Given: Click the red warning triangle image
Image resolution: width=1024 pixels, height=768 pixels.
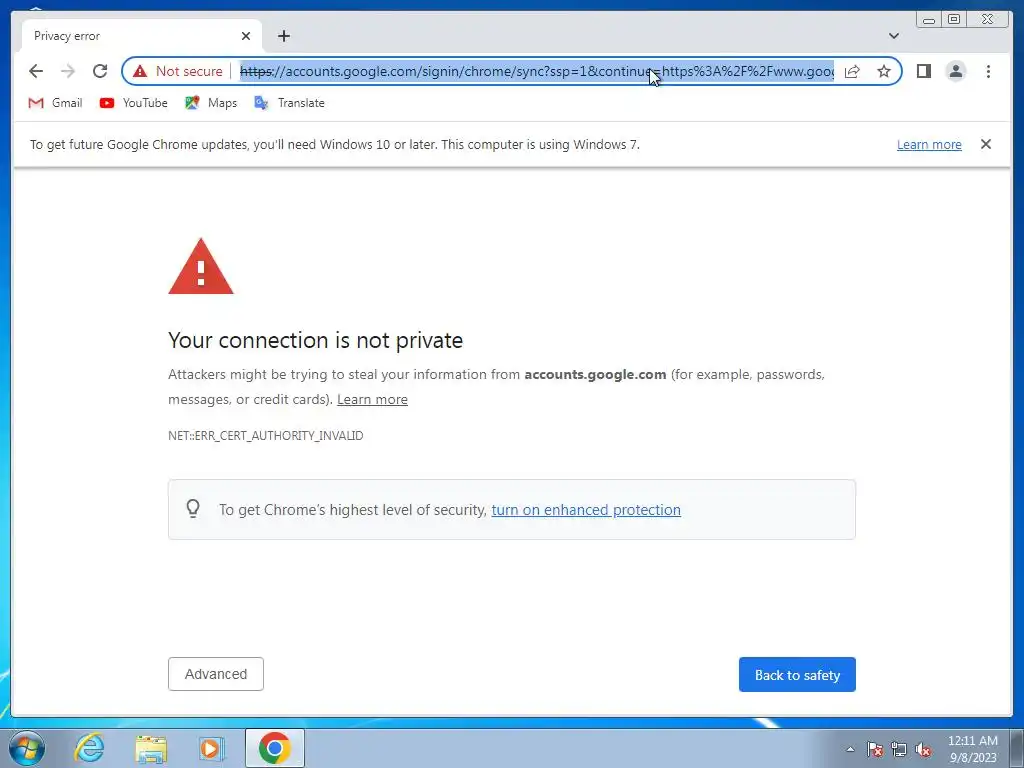Looking at the screenshot, I should point(200,267).
